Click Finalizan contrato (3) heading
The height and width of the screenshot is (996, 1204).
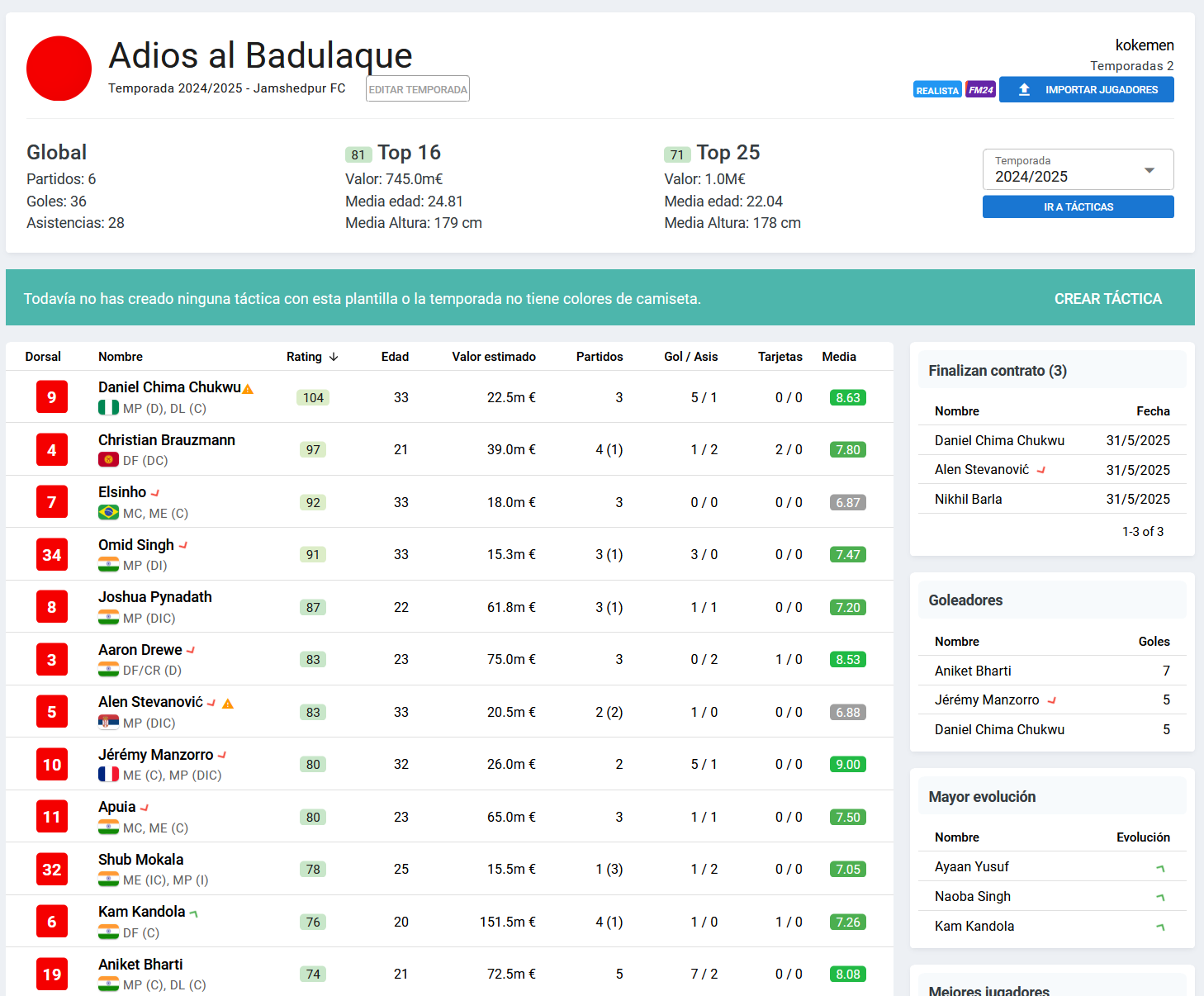(x=998, y=371)
